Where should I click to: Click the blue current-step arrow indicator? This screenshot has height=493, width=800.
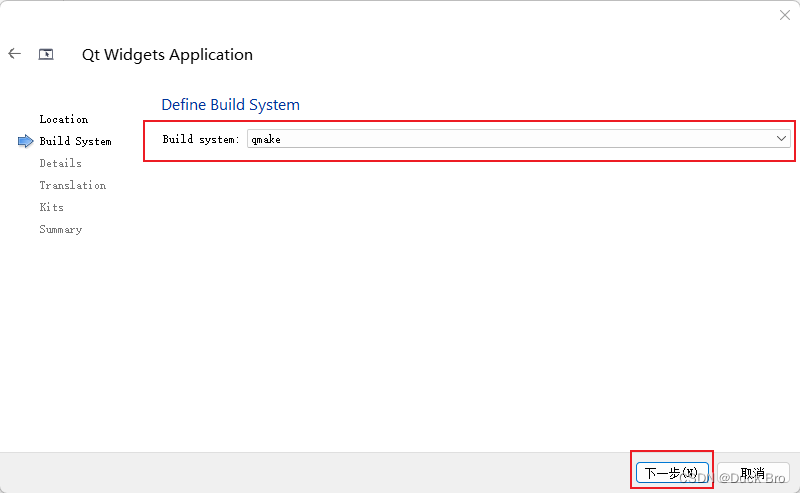coord(26,141)
